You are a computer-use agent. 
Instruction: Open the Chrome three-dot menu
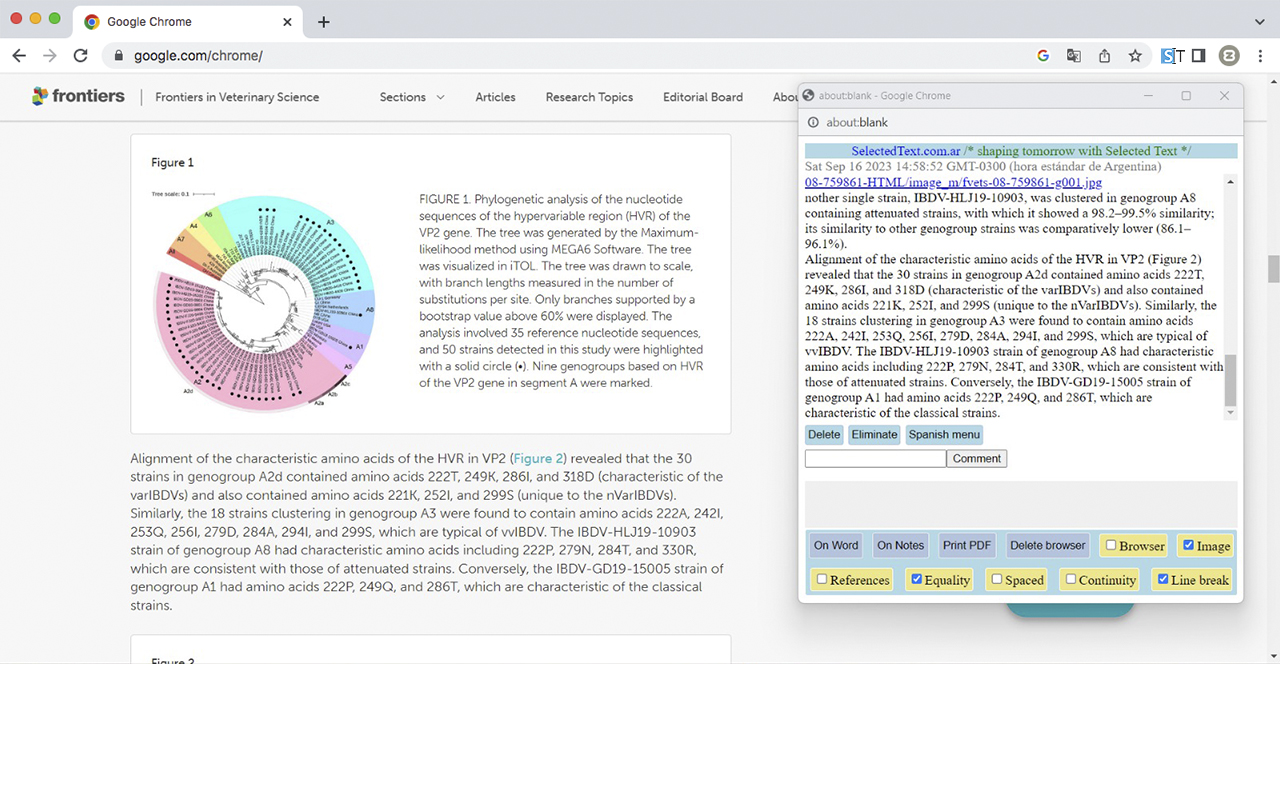point(1261,56)
